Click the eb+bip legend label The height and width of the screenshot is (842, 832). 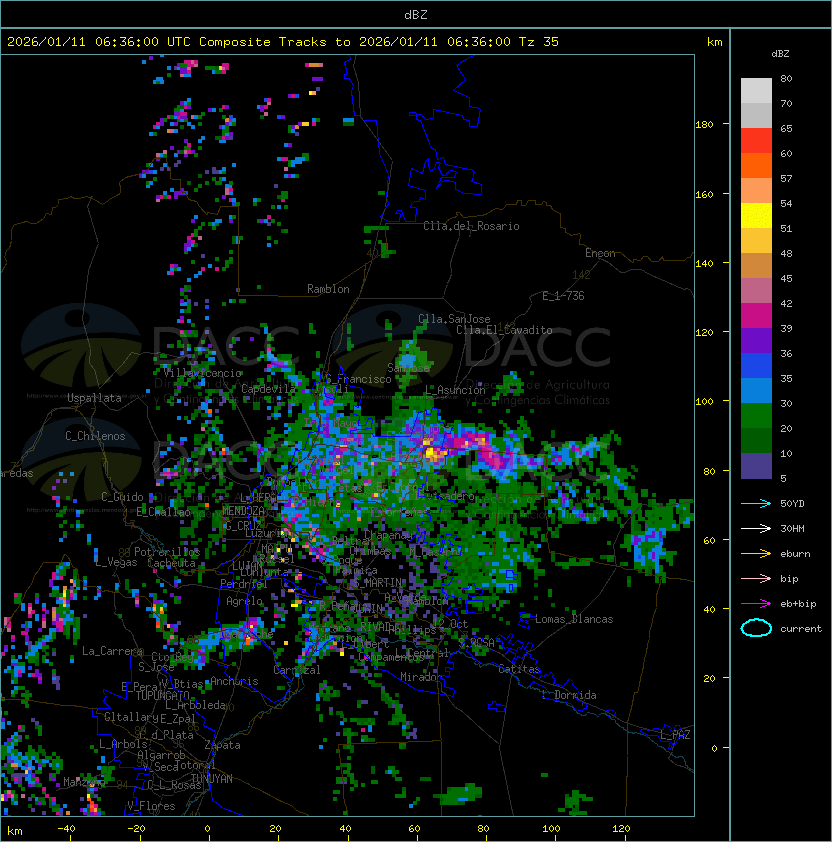(x=798, y=604)
